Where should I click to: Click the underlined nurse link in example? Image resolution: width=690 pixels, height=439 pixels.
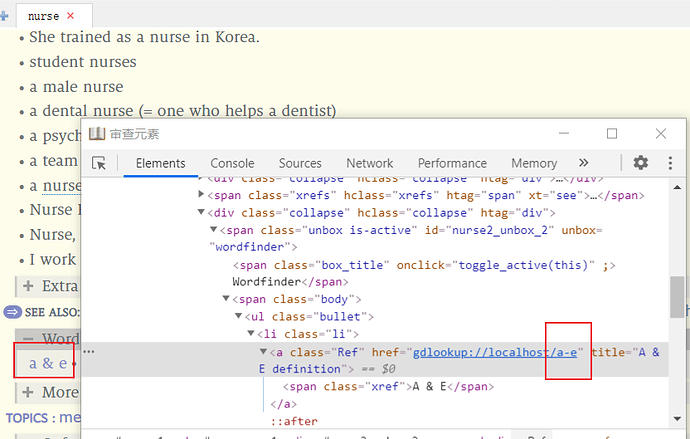point(62,186)
